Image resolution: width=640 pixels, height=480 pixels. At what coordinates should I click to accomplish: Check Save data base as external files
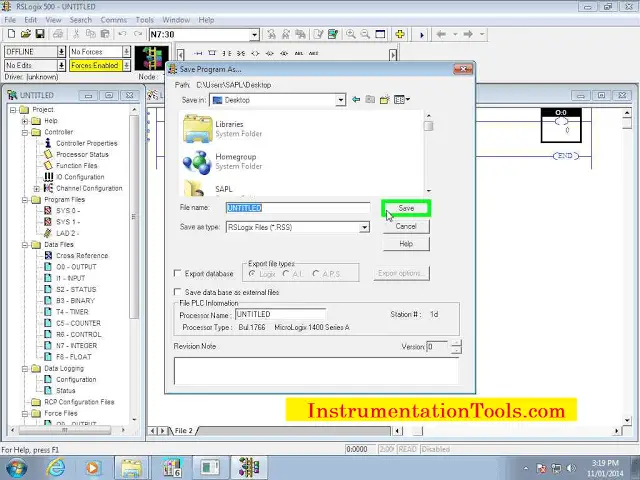(x=178, y=292)
